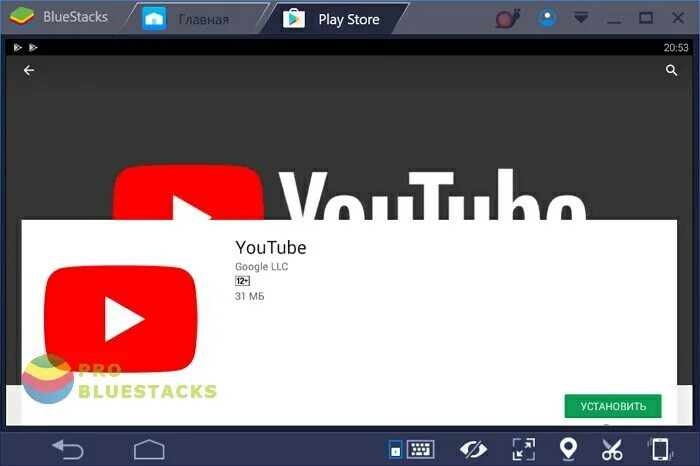Screen dimensions: 700x466
Task: Toggle the crossed-eye visibility icon
Action: [473, 449]
